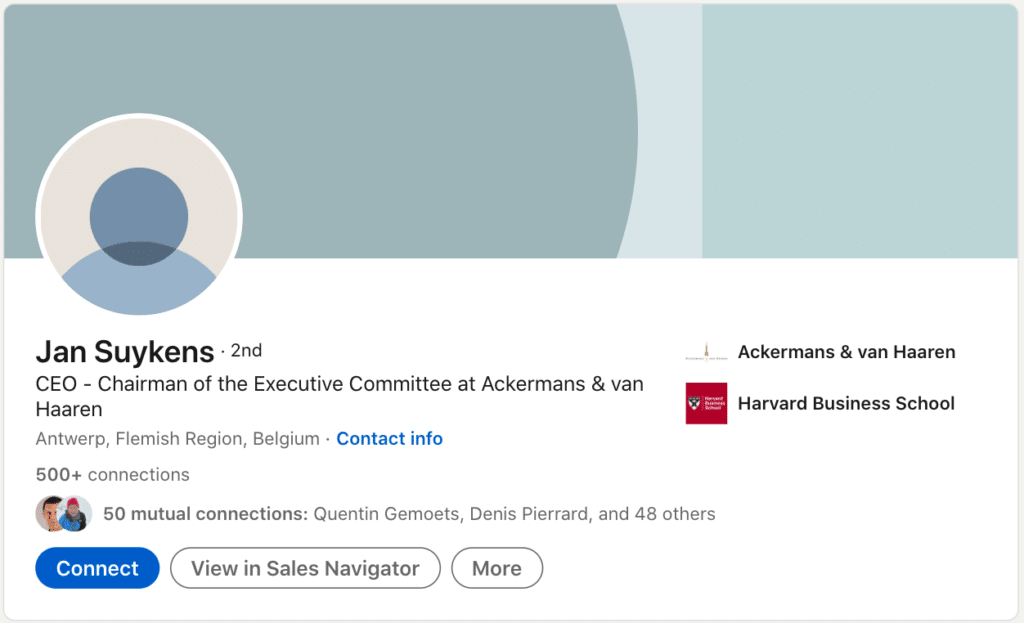Click the Jan Suykens profile name
This screenshot has width=1024, height=623.
(125, 352)
